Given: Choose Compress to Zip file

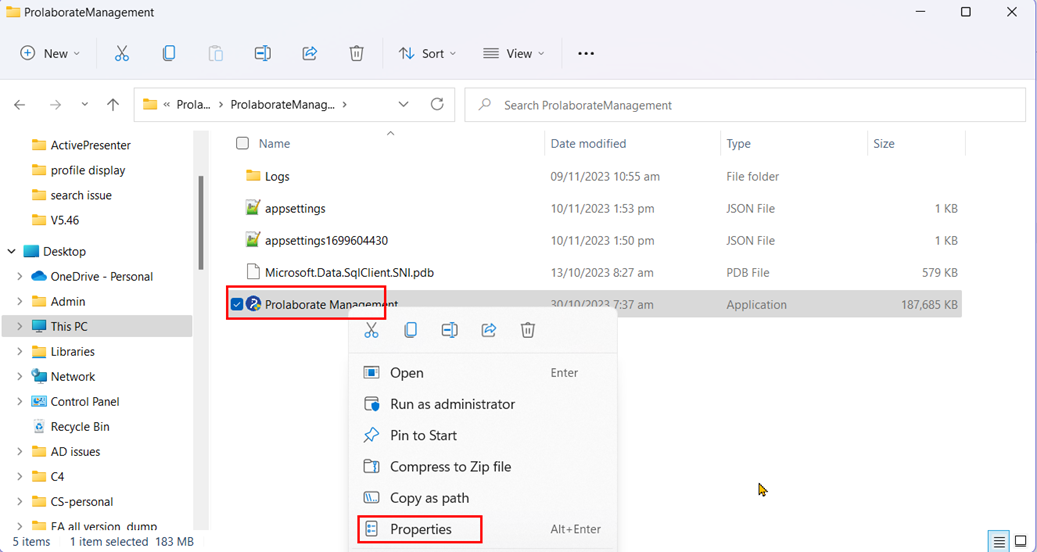Looking at the screenshot, I should click(482, 467).
